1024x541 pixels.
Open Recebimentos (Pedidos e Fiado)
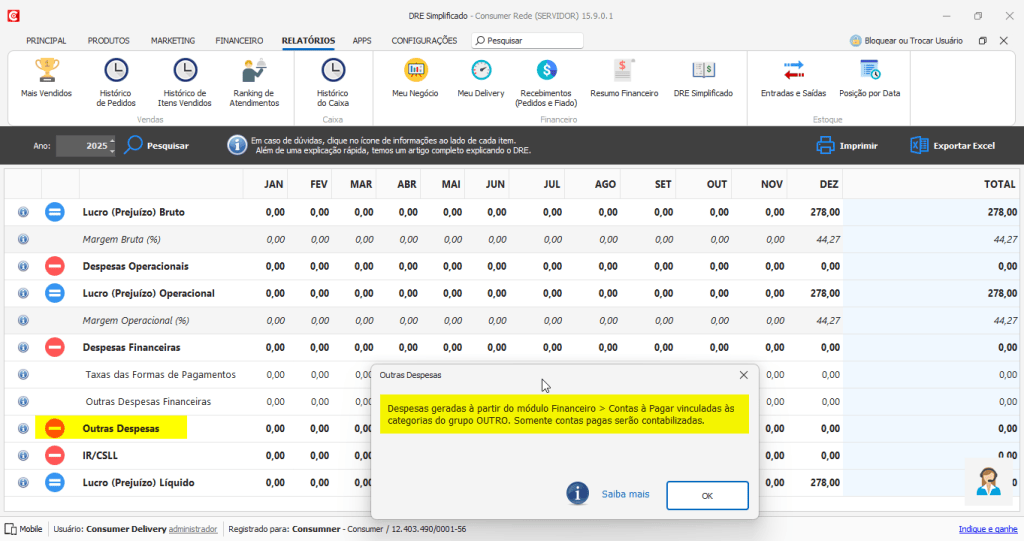point(546,82)
